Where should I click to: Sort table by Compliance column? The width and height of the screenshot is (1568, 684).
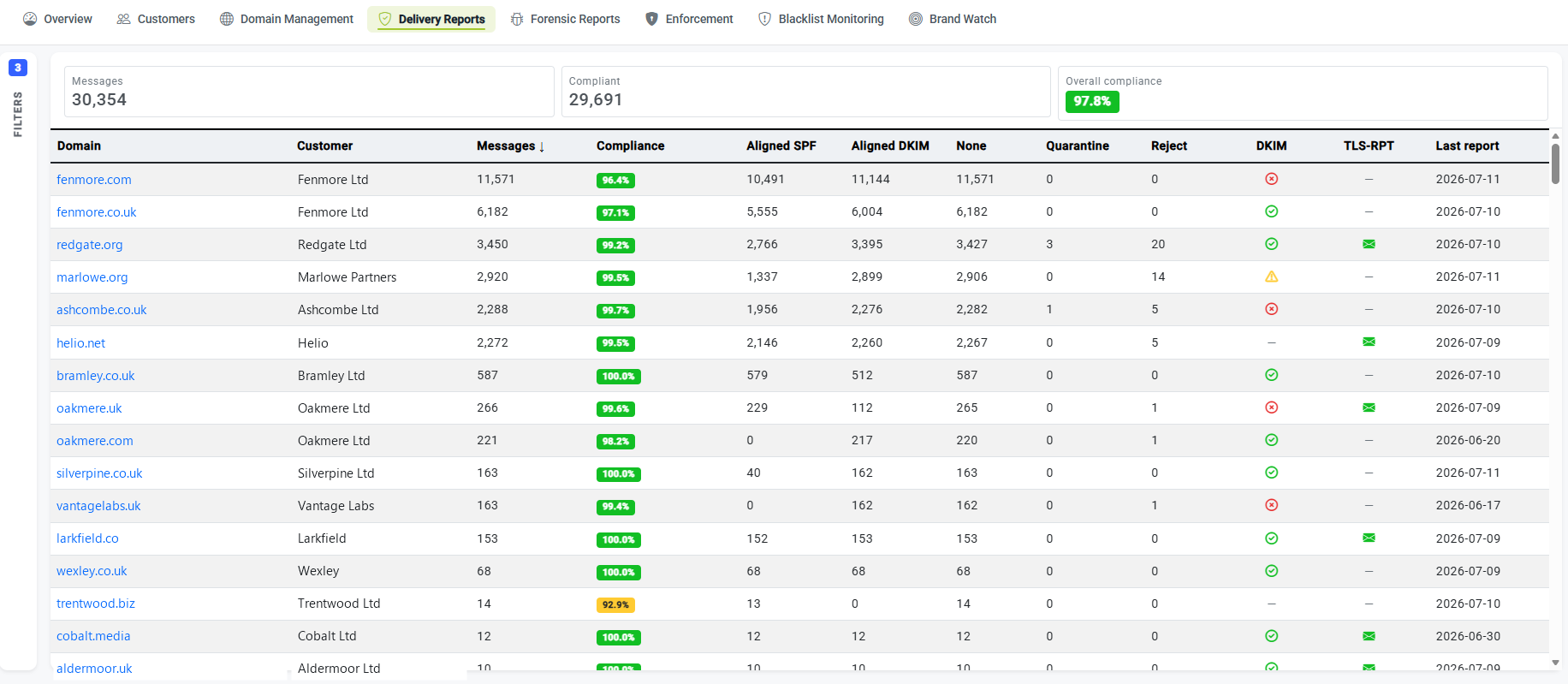[630, 146]
